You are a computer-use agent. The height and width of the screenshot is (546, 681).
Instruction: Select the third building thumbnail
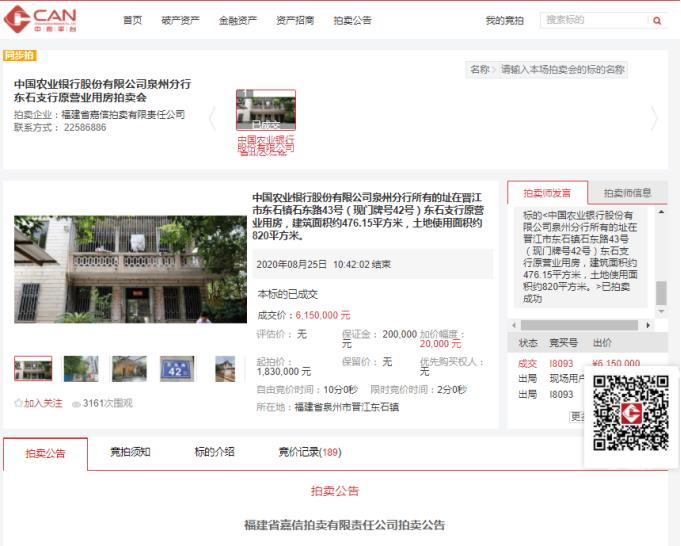coord(129,368)
